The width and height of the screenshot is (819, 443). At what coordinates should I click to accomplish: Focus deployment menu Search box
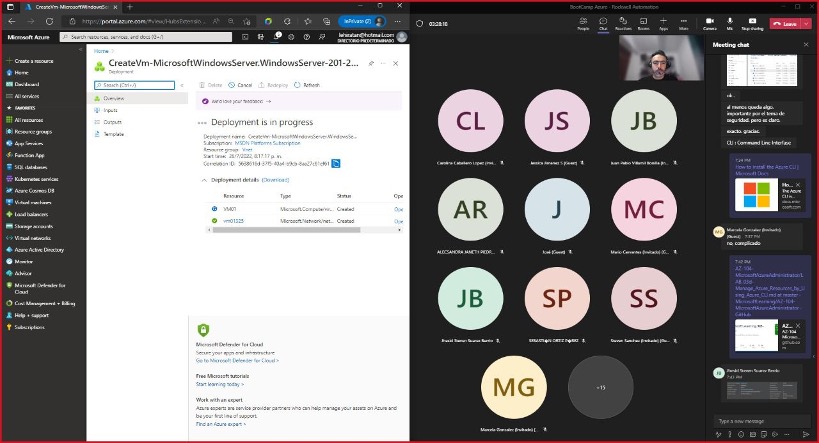click(134, 85)
